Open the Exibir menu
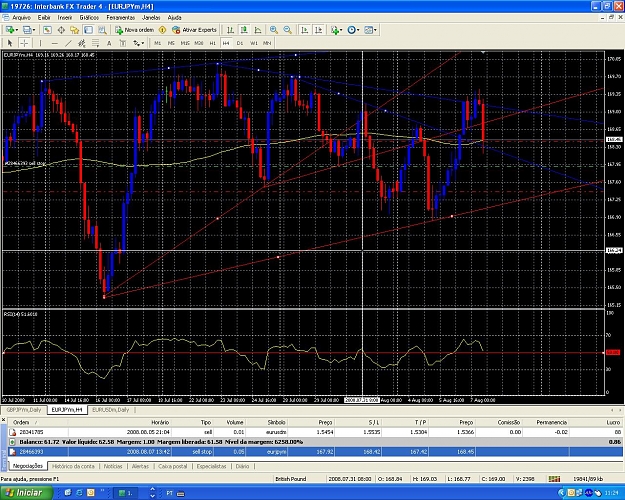625x500 pixels. click(44, 18)
